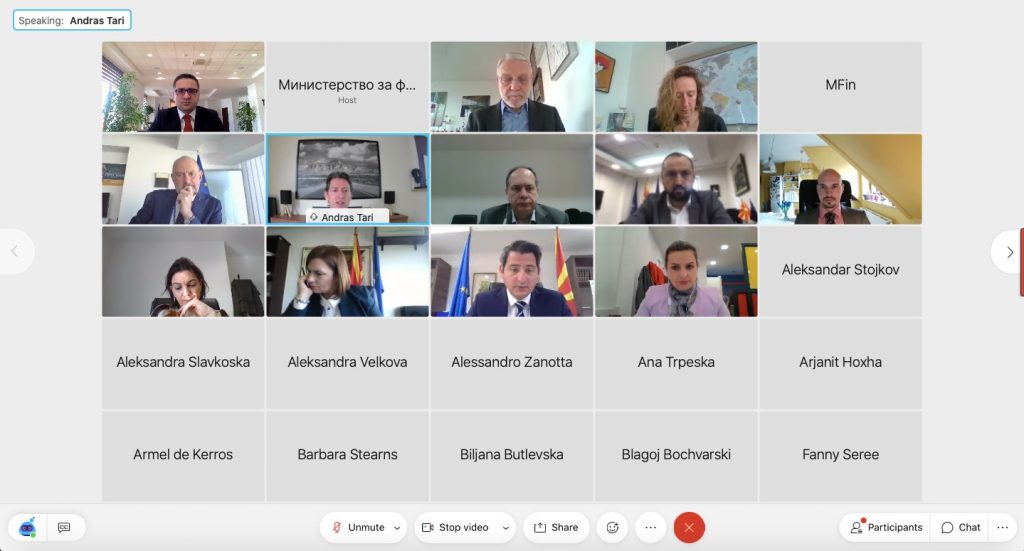Expand video options arrow next to Stop video

point(505,527)
